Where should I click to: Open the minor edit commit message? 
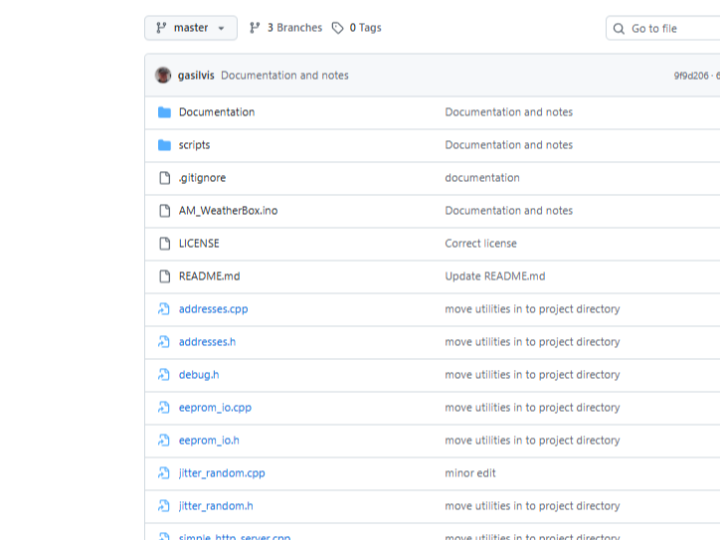pos(470,473)
